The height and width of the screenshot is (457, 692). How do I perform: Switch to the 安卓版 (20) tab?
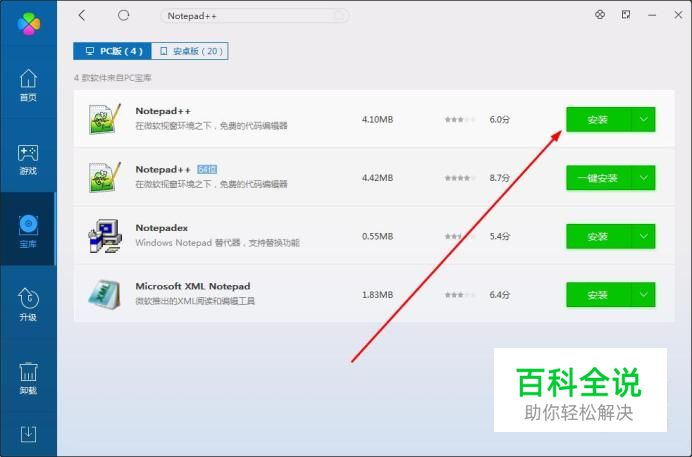click(190, 51)
